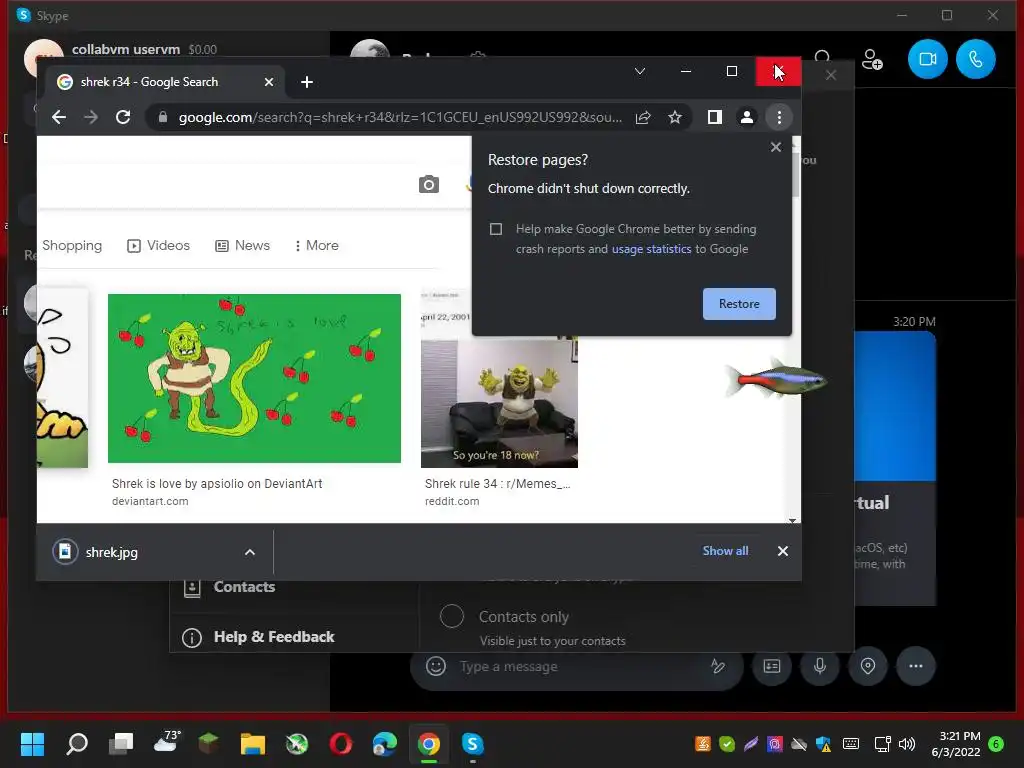Open Help & Feedback in Skype settings

(x=258, y=637)
